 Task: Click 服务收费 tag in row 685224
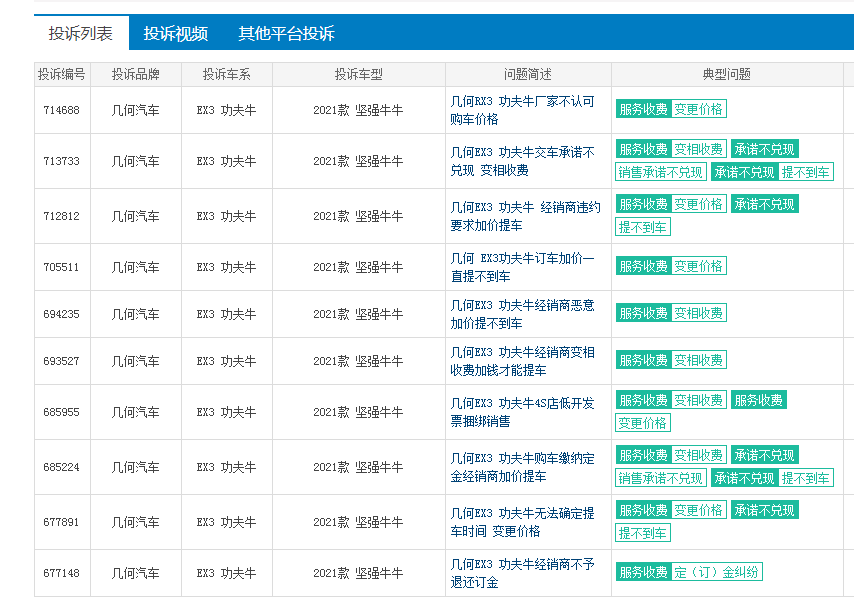coord(644,455)
